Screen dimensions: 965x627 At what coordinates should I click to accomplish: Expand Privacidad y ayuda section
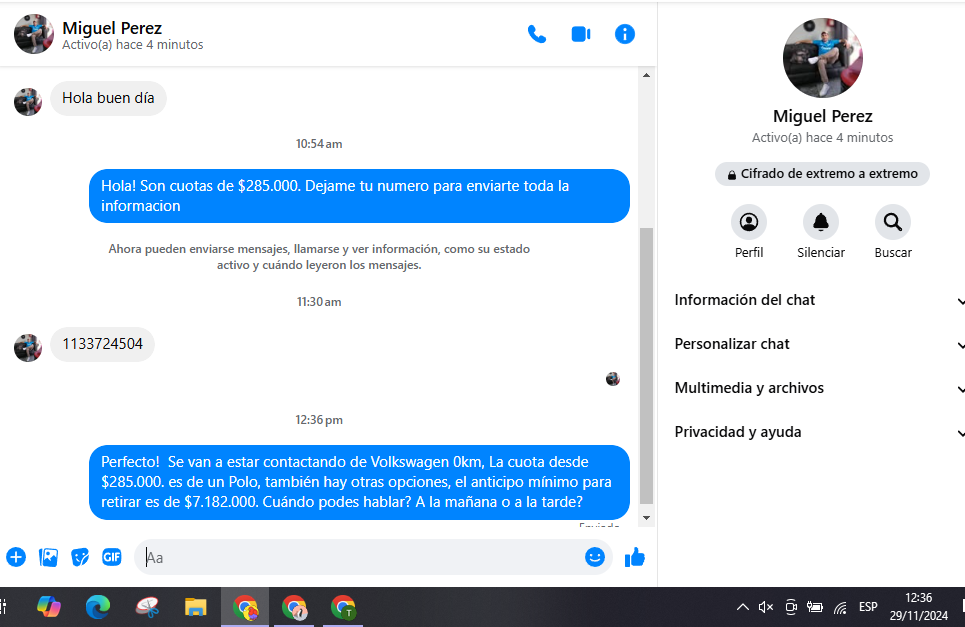coord(819,433)
